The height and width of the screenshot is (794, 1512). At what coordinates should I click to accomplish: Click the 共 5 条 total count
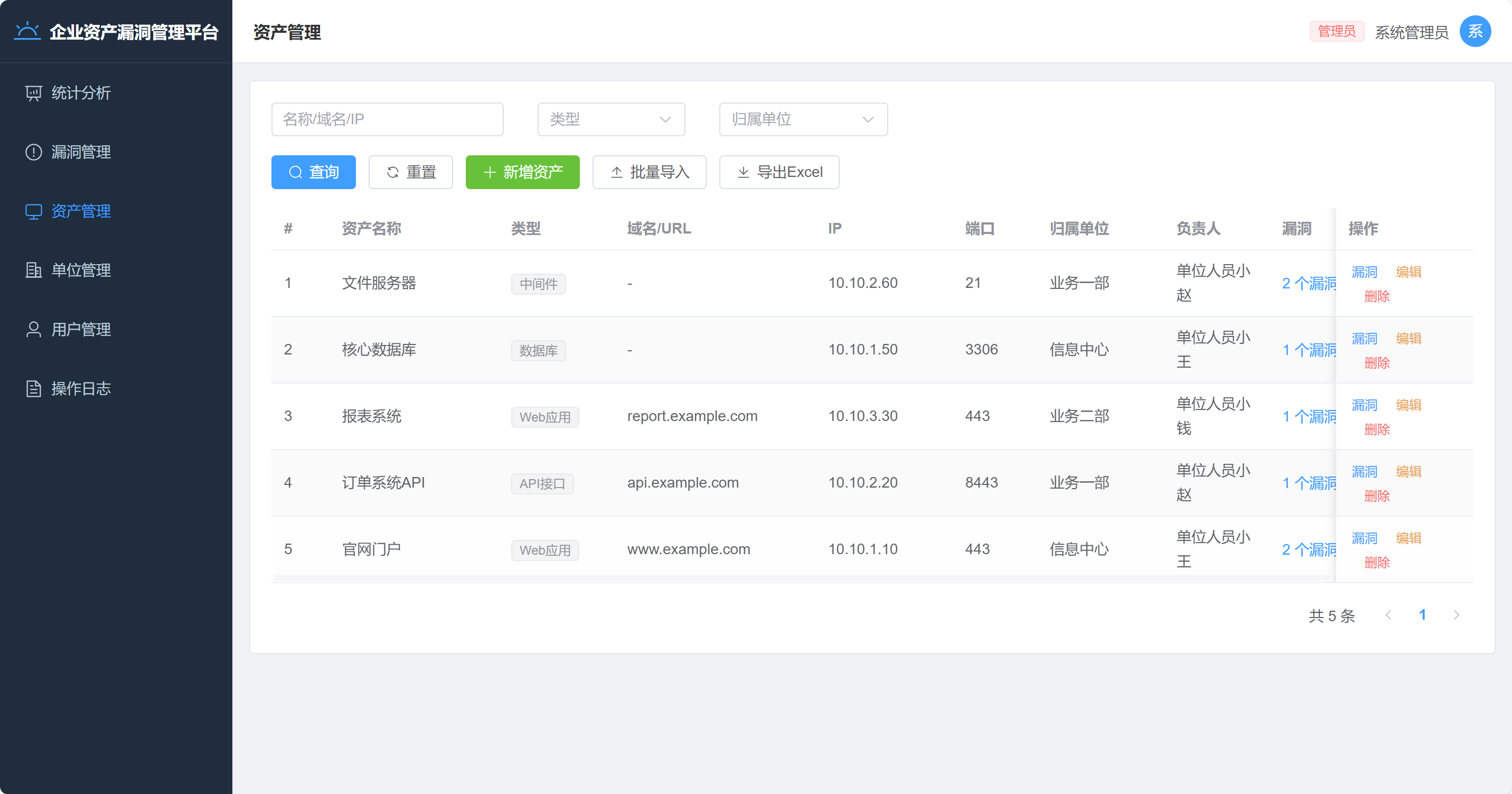tap(1332, 615)
